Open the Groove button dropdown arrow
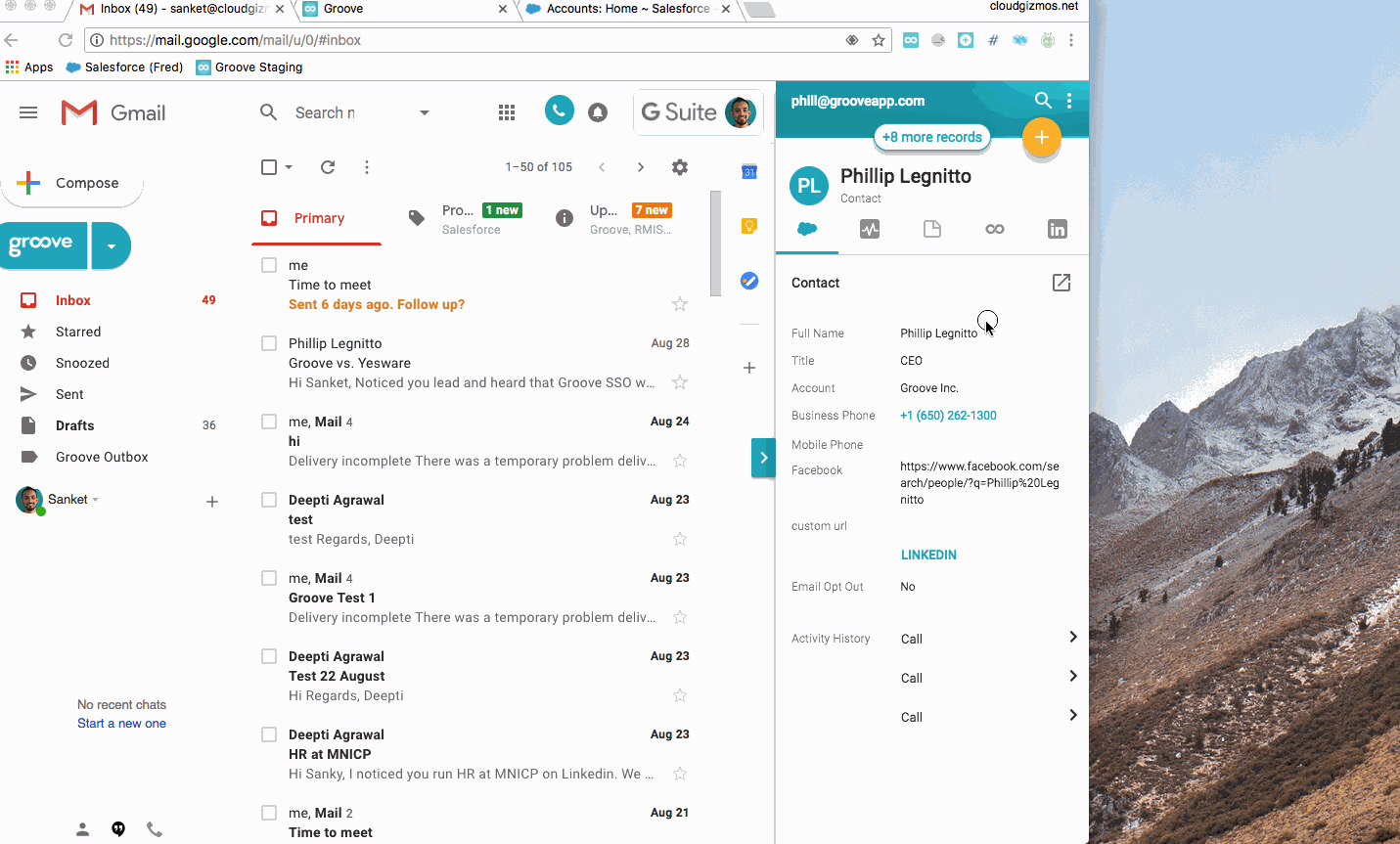Screen dimensions: 1400x844 point(112,245)
